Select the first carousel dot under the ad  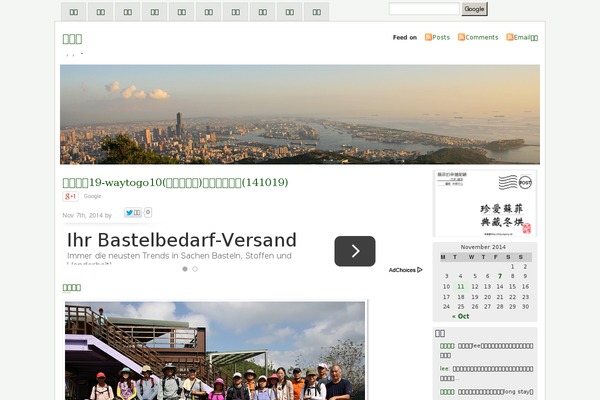pyautogui.click(x=185, y=269)
